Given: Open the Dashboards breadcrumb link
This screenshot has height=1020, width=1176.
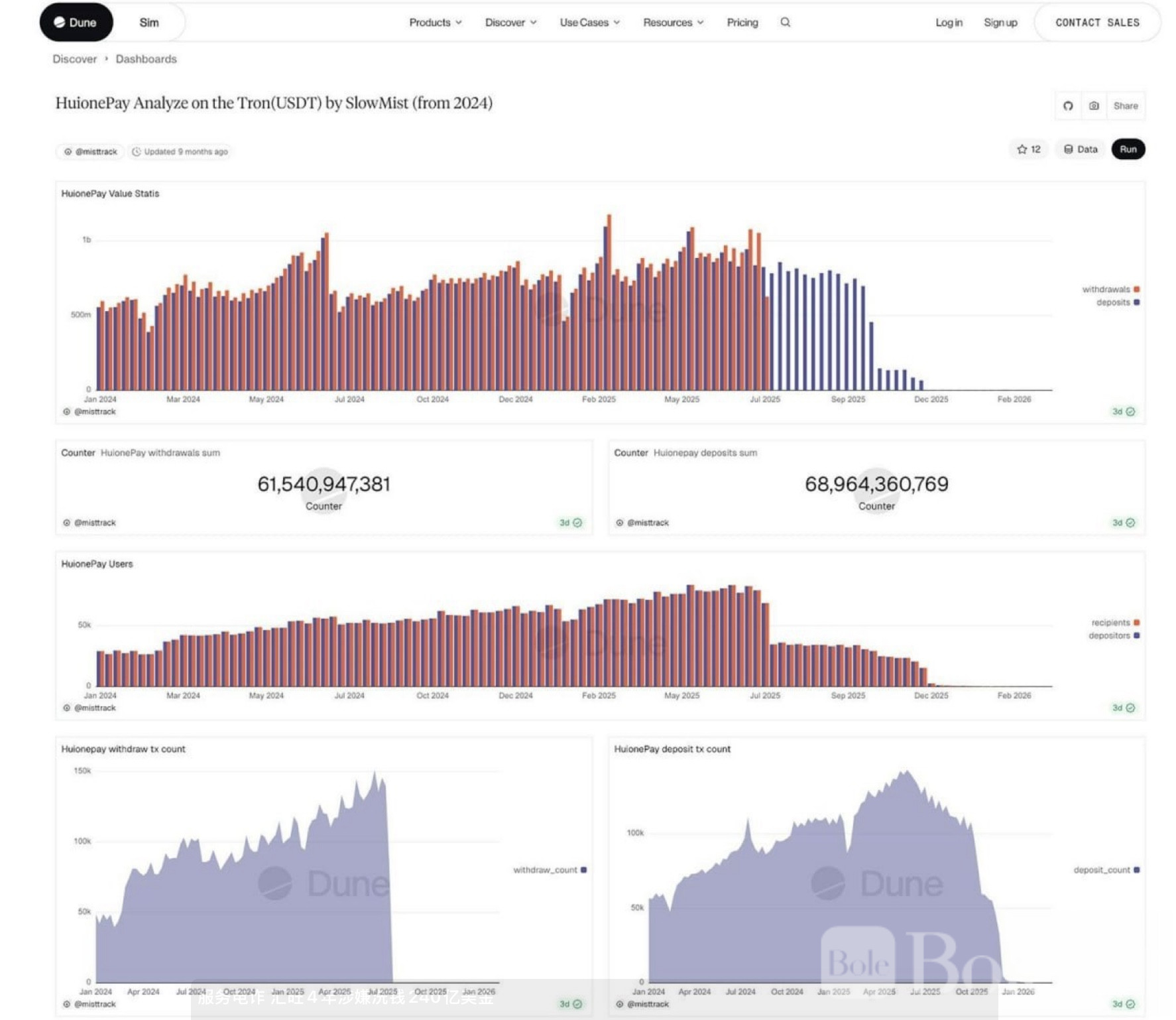Looking at the screenshot, I should point(146,59).
